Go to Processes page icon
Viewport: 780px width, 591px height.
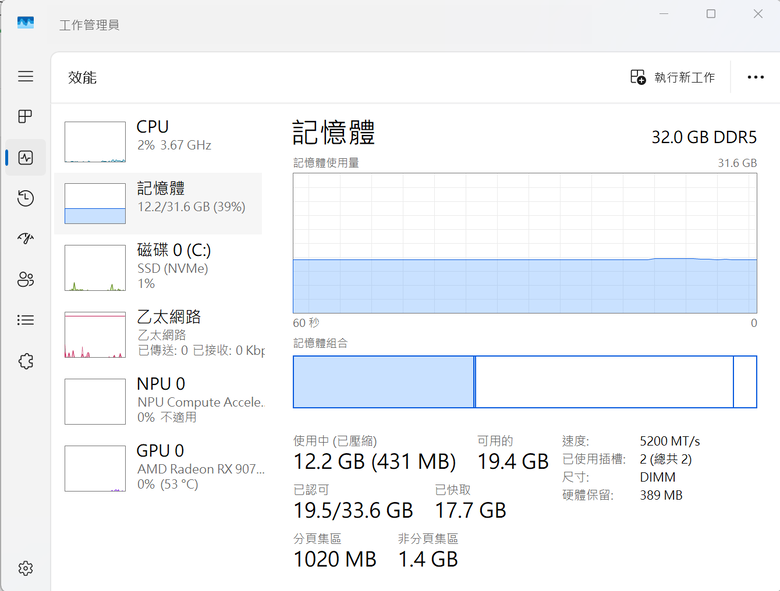(x=25, y=116)
